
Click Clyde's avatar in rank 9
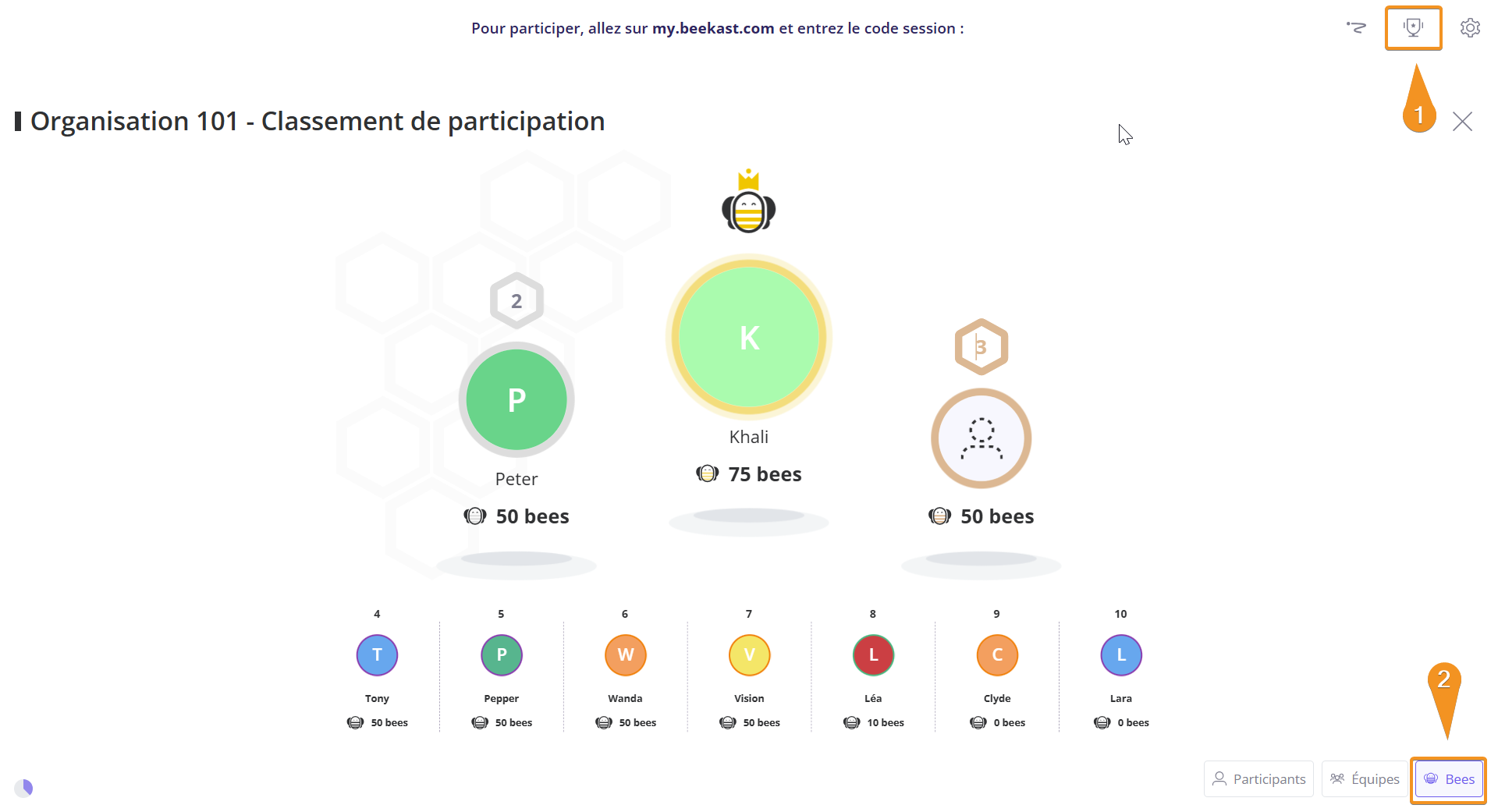tap(997, 655)
